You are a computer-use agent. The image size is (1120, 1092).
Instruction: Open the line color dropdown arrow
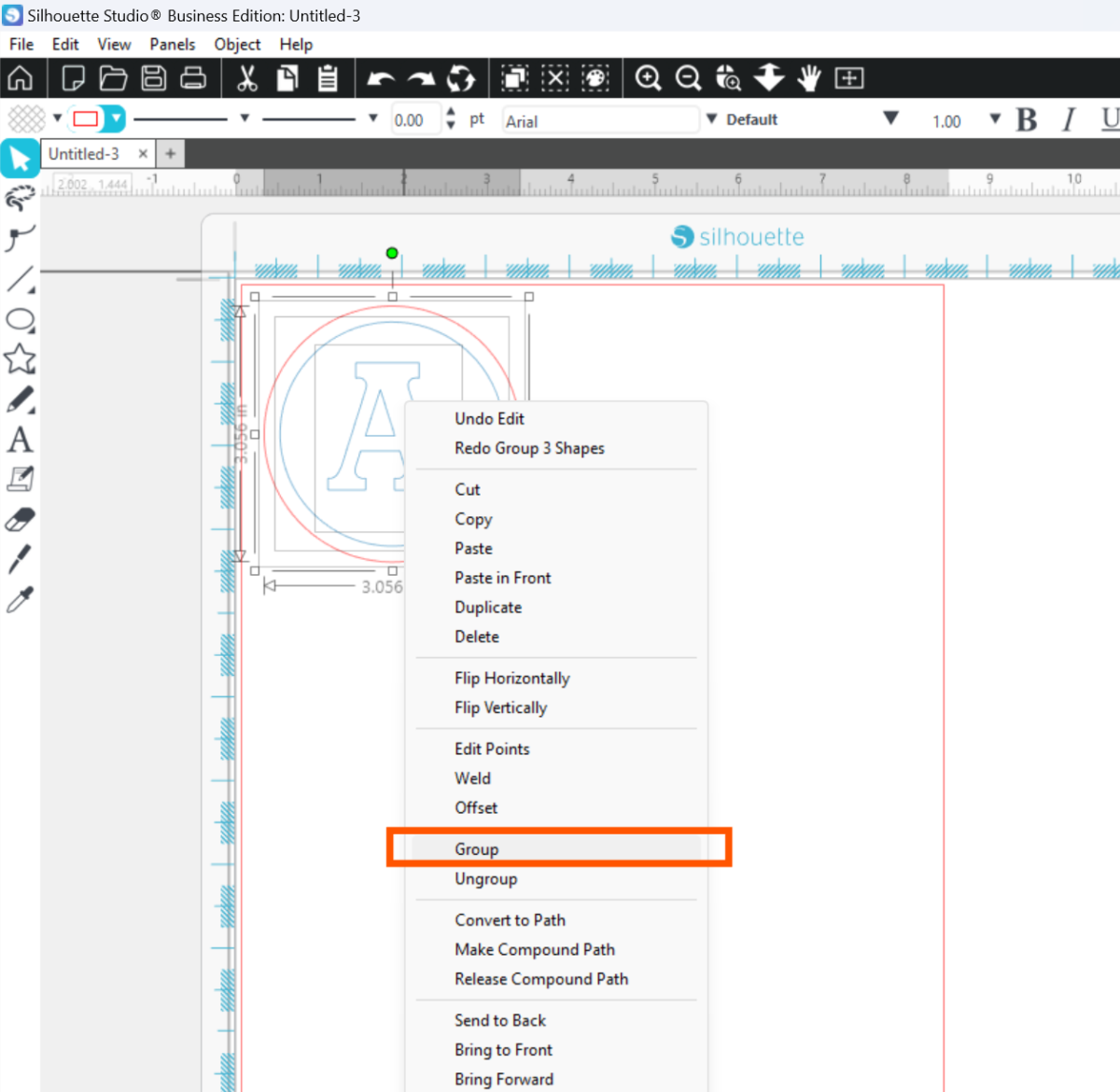(x=116, y=119)
